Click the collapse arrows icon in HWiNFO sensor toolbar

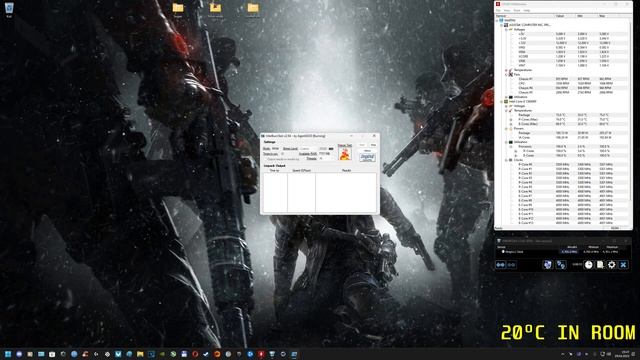point(511,265)
